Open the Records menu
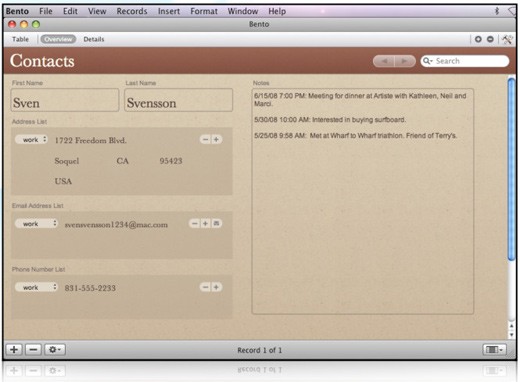Viewport: 520px width, 382px height. 132,11
